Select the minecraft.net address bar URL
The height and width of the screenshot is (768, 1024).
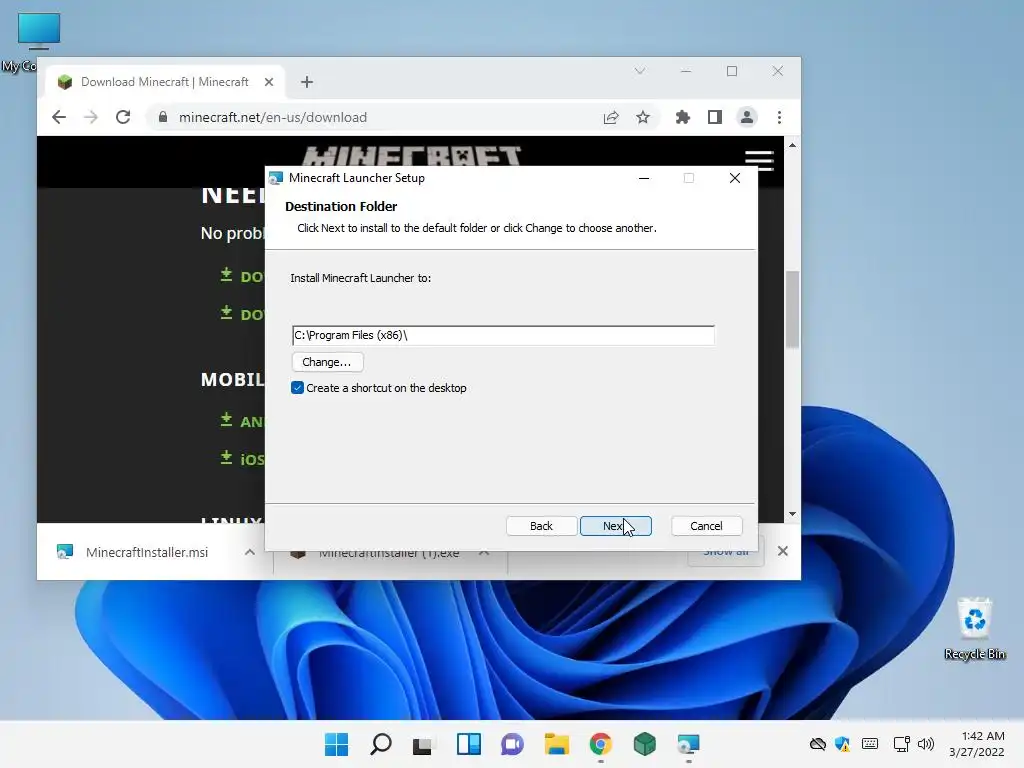(273, 118)
